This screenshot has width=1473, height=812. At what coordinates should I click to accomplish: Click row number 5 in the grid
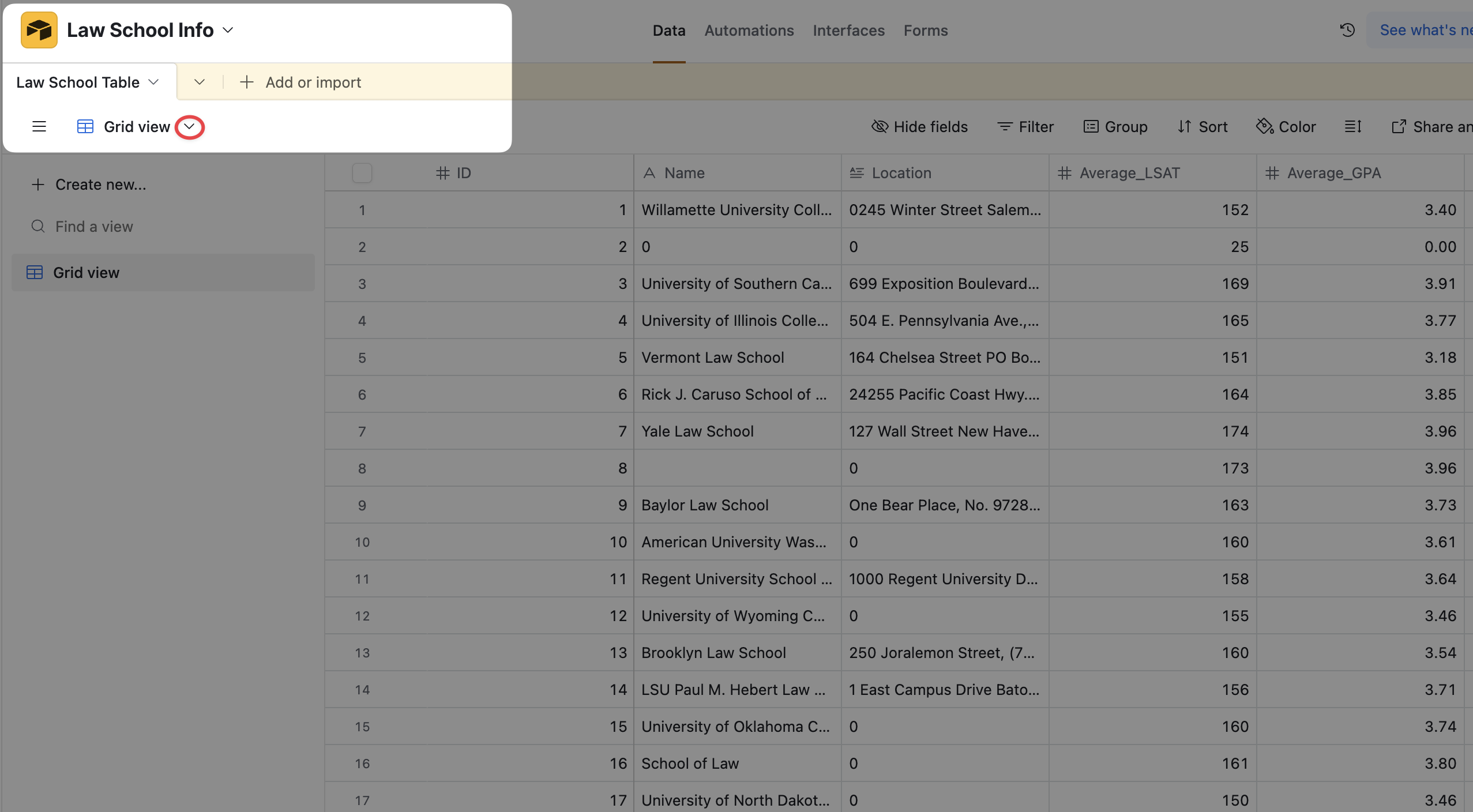pos(362,358)
